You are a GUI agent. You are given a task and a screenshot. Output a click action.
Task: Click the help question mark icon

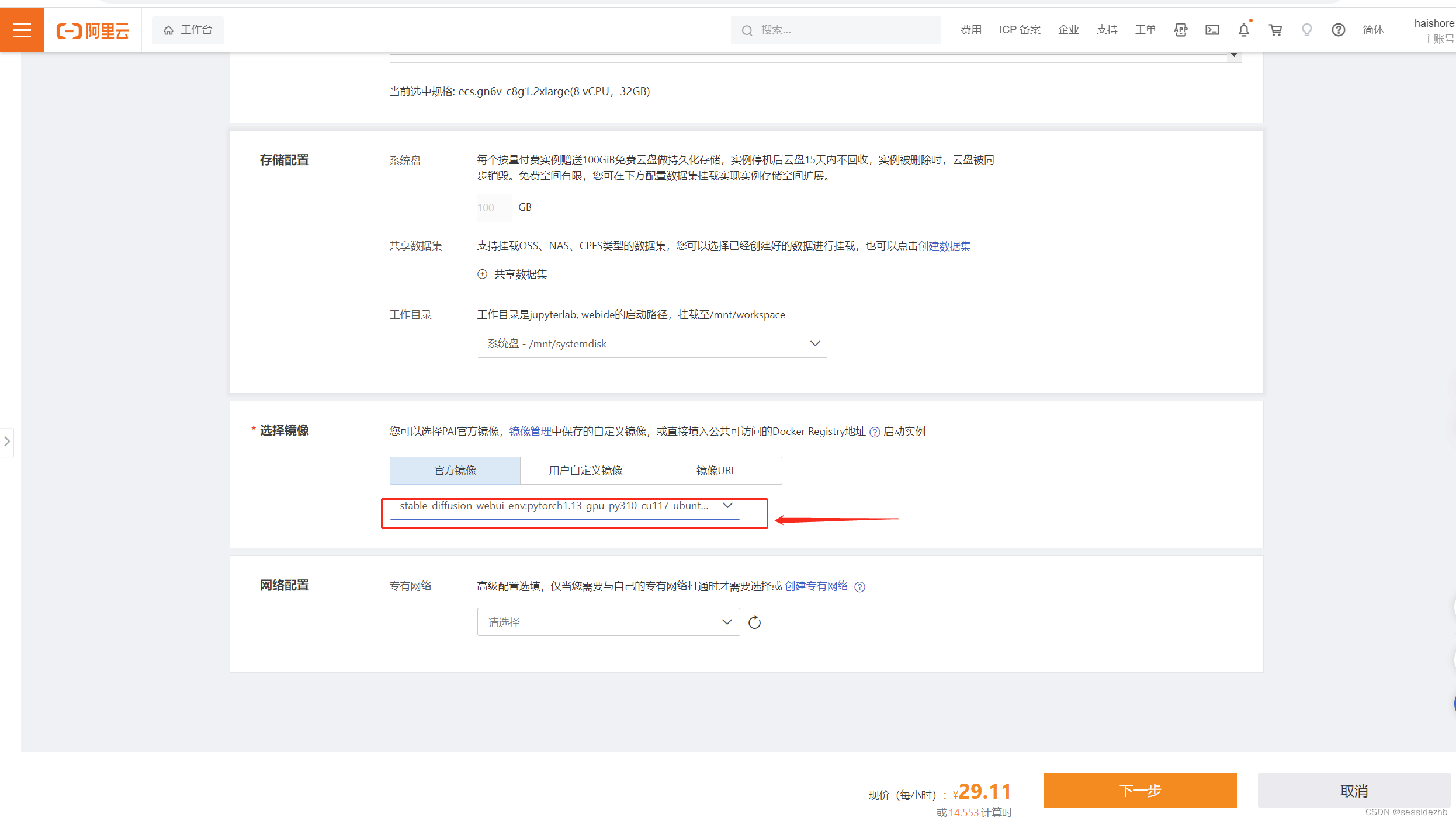874,431
